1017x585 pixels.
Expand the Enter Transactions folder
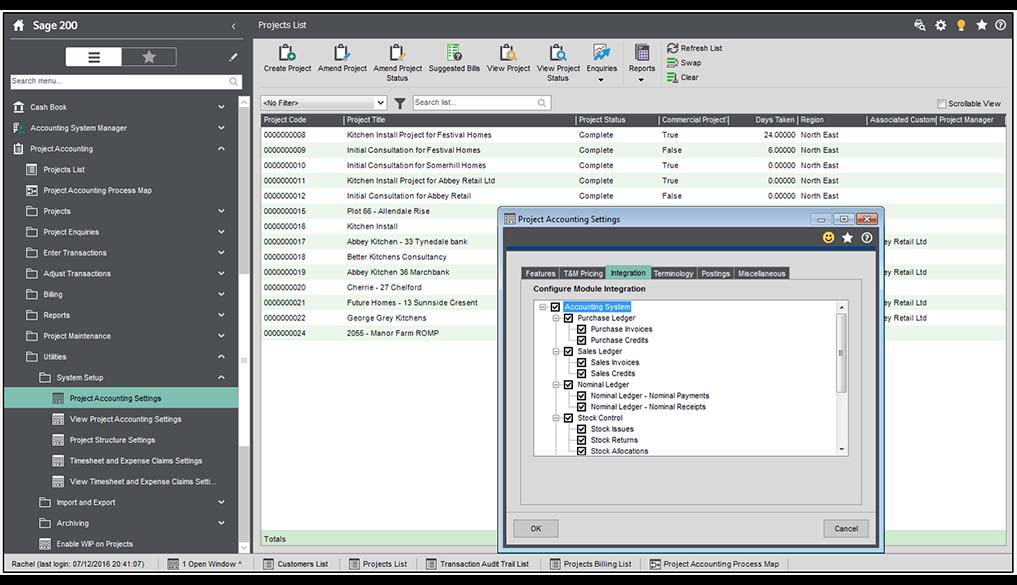pos(221,252)
